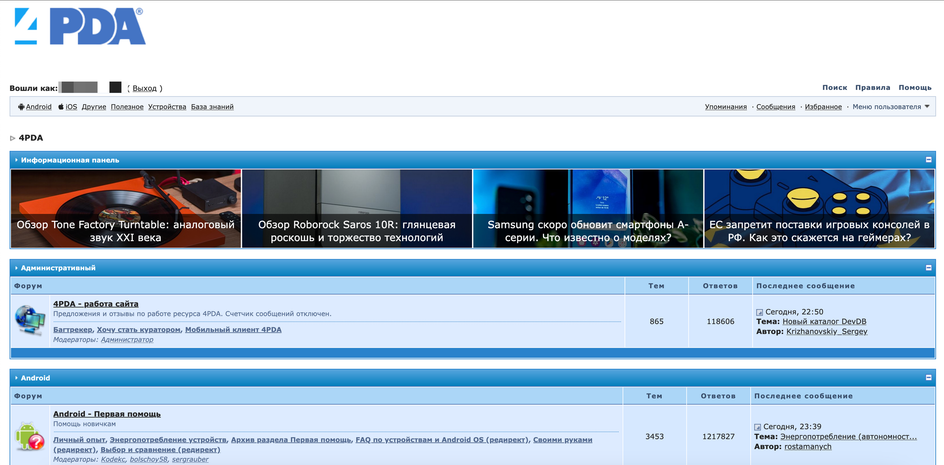Open Избранное link

tap(823, 107)
